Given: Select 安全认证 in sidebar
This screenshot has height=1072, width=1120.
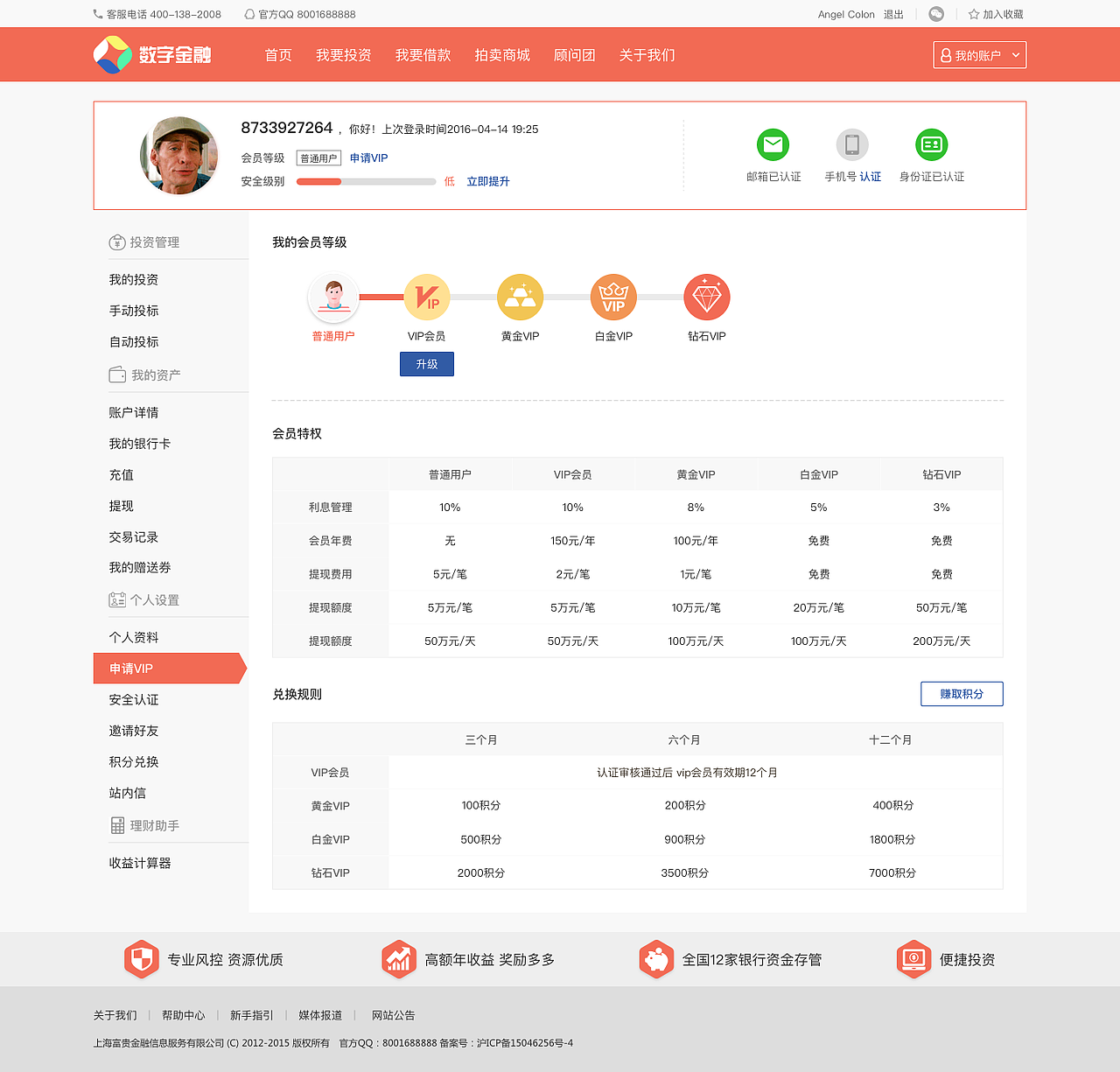Looking at the screenshot, I should pos(134,699).
